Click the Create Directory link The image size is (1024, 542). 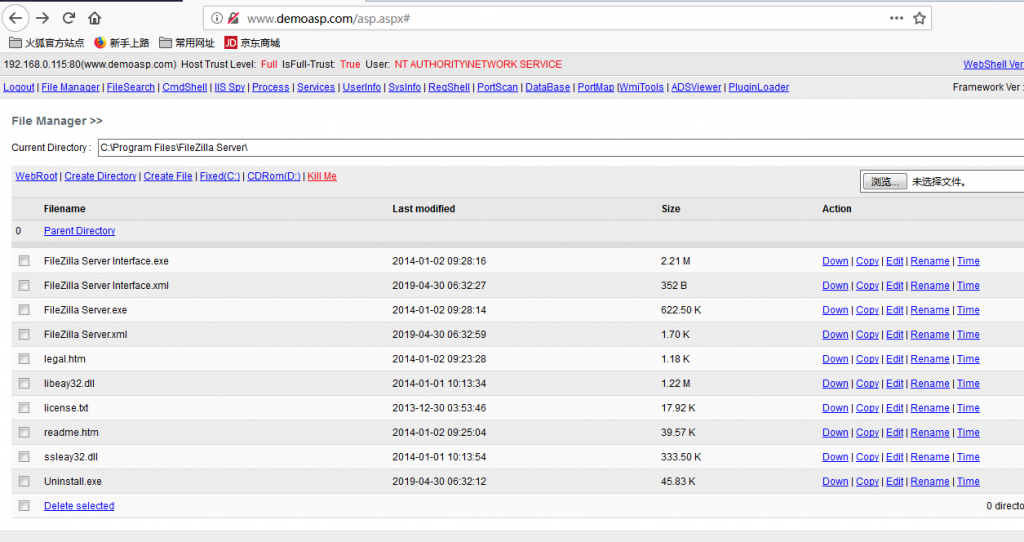[x=101, y=176]
